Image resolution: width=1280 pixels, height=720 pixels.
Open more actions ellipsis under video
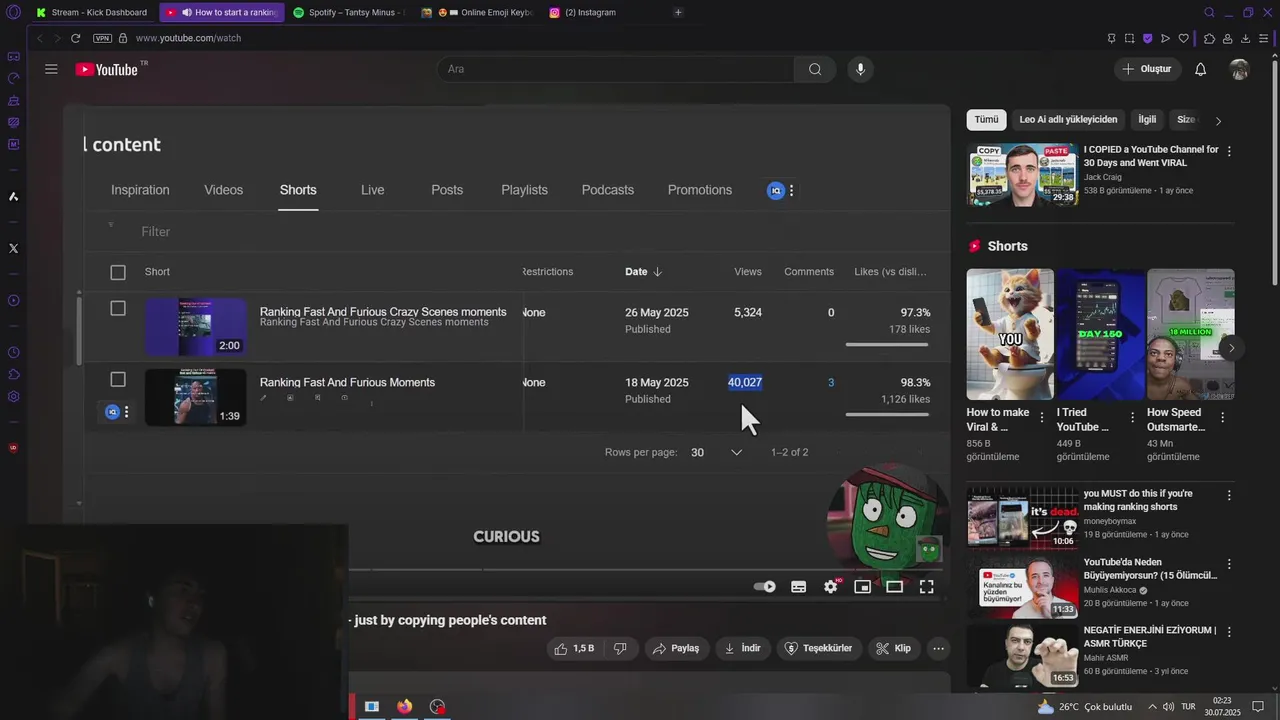coord(938,648)
